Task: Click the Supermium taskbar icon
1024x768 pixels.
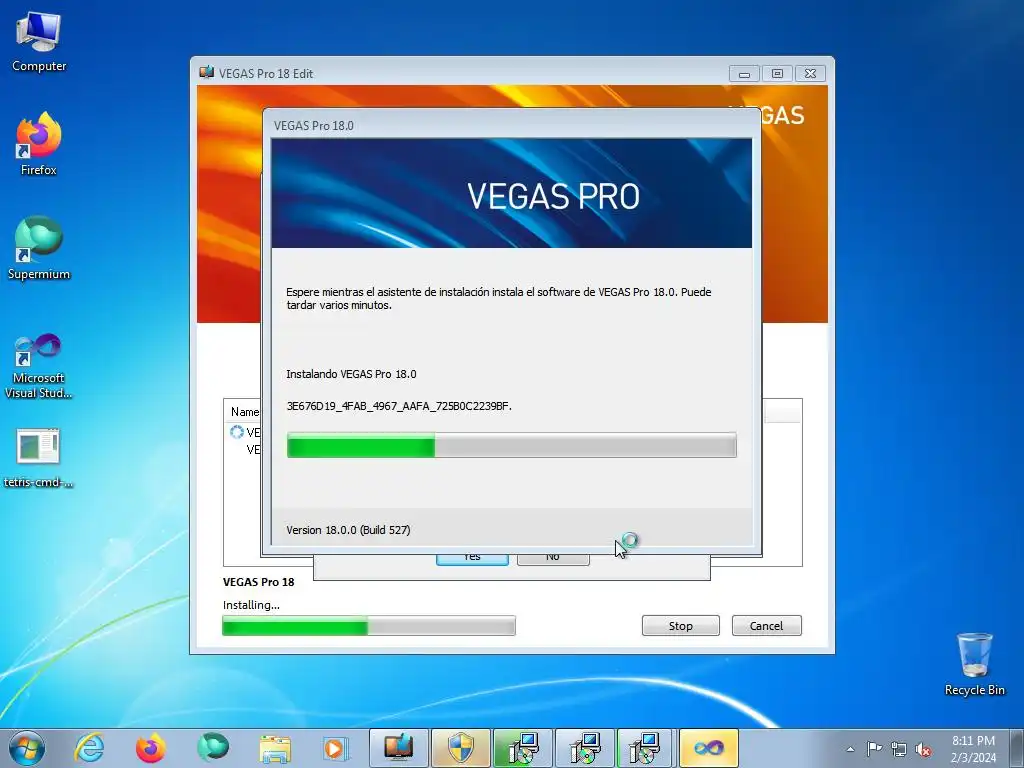Action: pyautogui.click(x=213, y=748)
